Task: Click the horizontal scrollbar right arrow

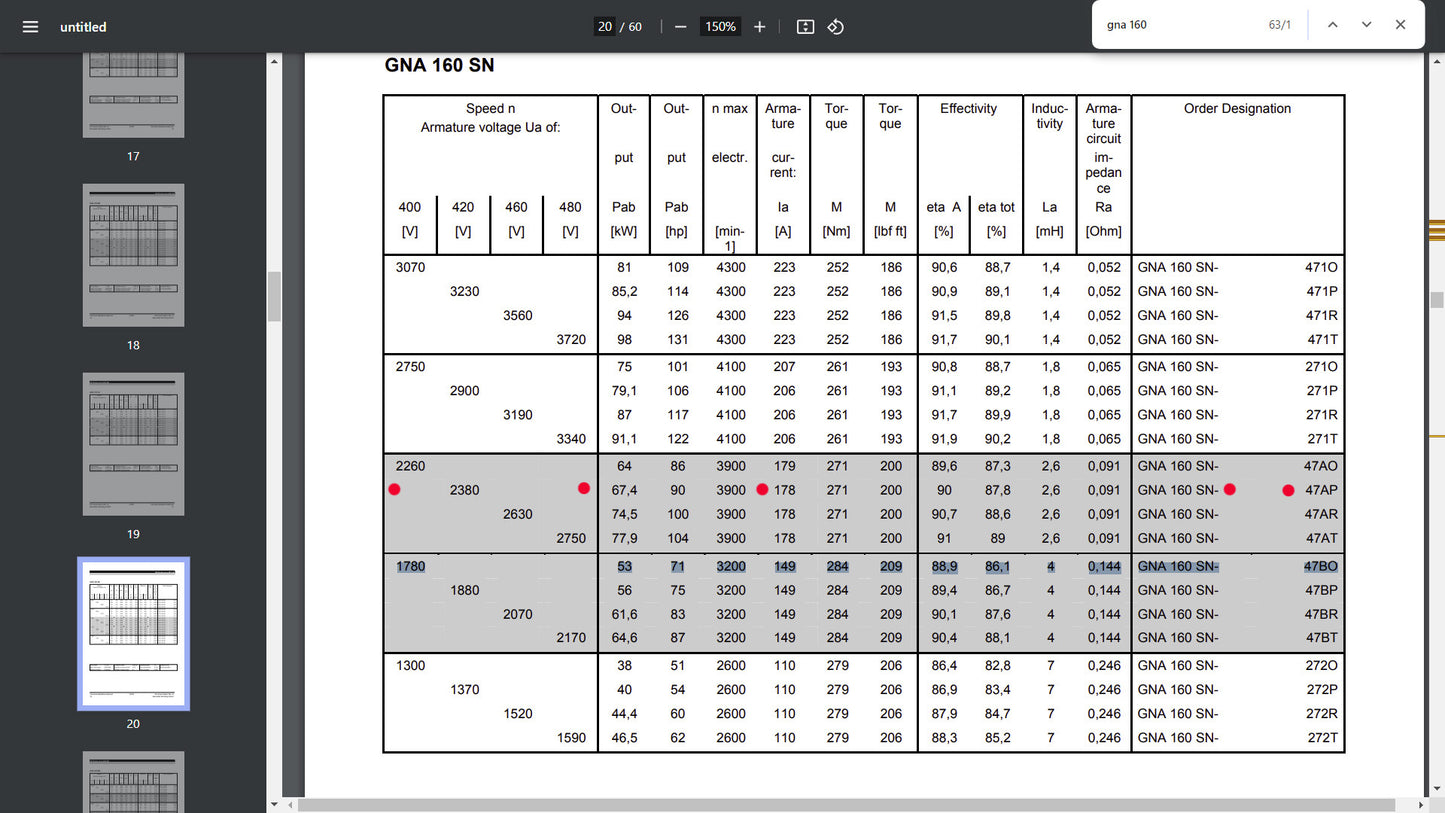Action: (x=1420, y=805)
